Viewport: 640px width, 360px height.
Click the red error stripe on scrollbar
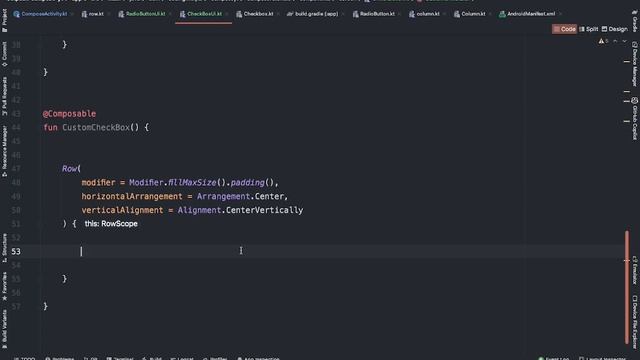tap(627, 287)
